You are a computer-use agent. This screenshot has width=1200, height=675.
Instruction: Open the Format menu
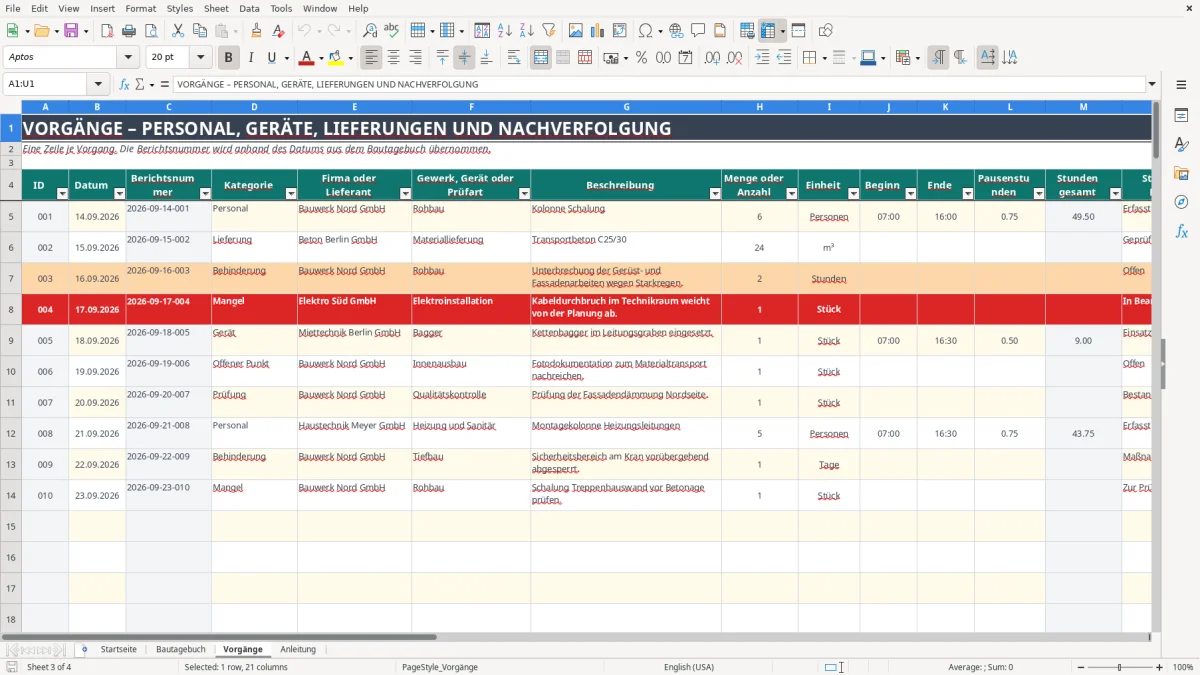(140, 8)
